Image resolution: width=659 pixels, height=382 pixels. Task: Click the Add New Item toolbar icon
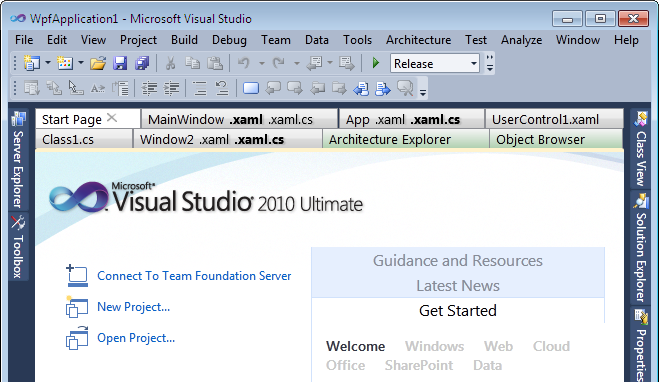click(x=65, y=63)
